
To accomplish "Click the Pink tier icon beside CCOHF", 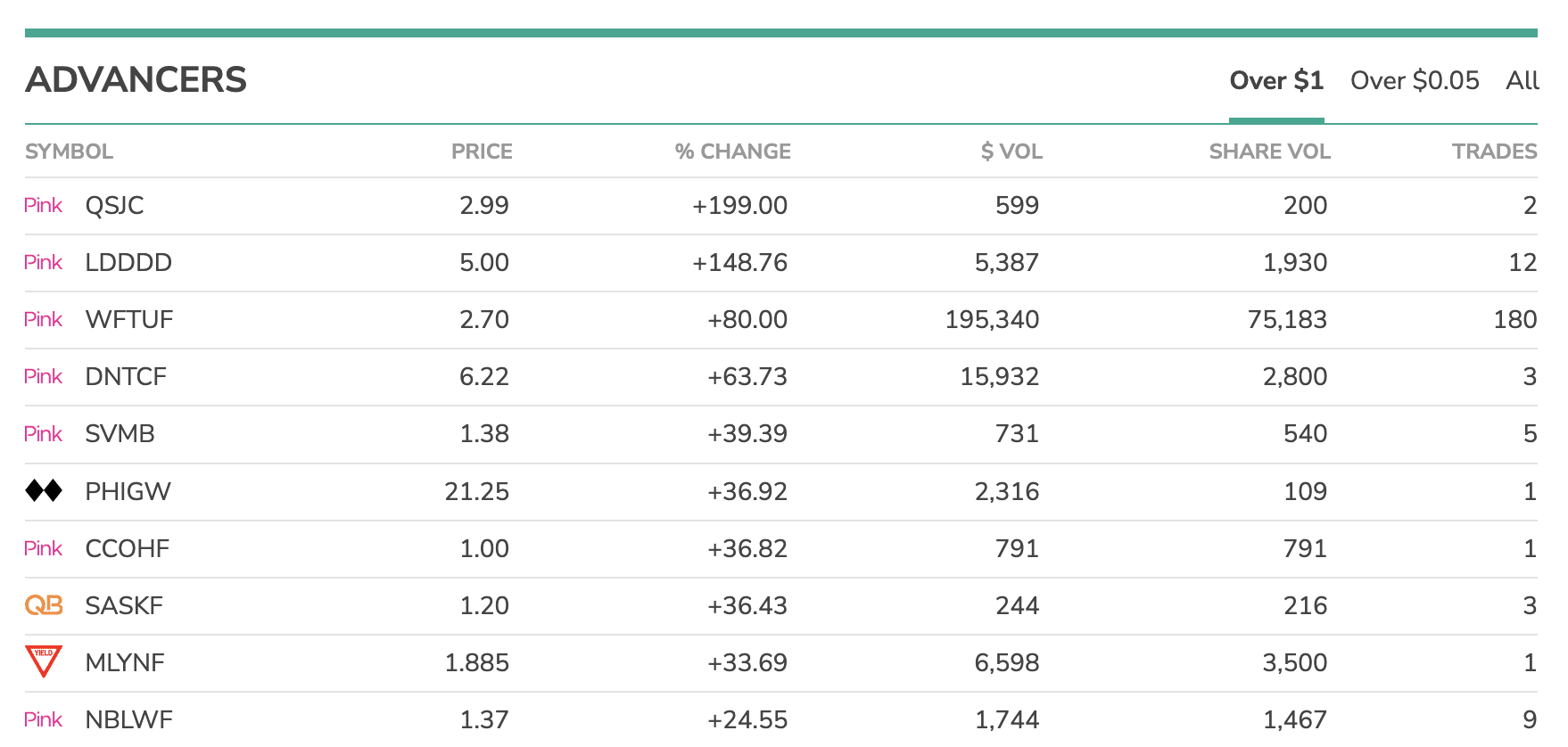I will [43, 548].
